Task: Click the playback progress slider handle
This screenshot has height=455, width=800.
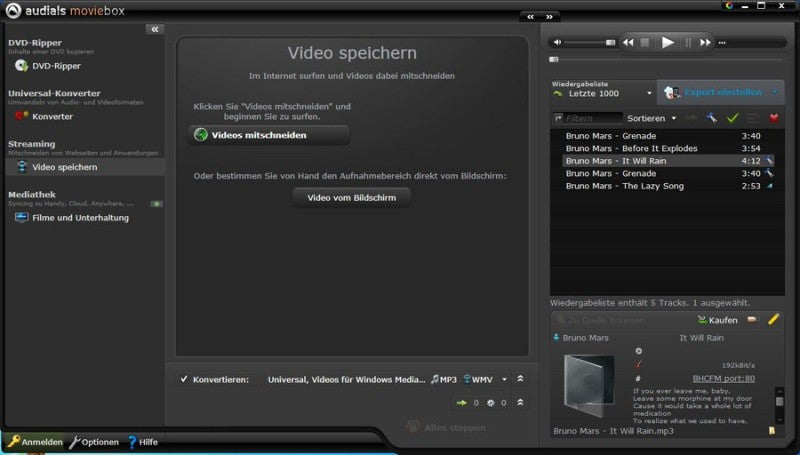Action: click(x=554, y=59)
